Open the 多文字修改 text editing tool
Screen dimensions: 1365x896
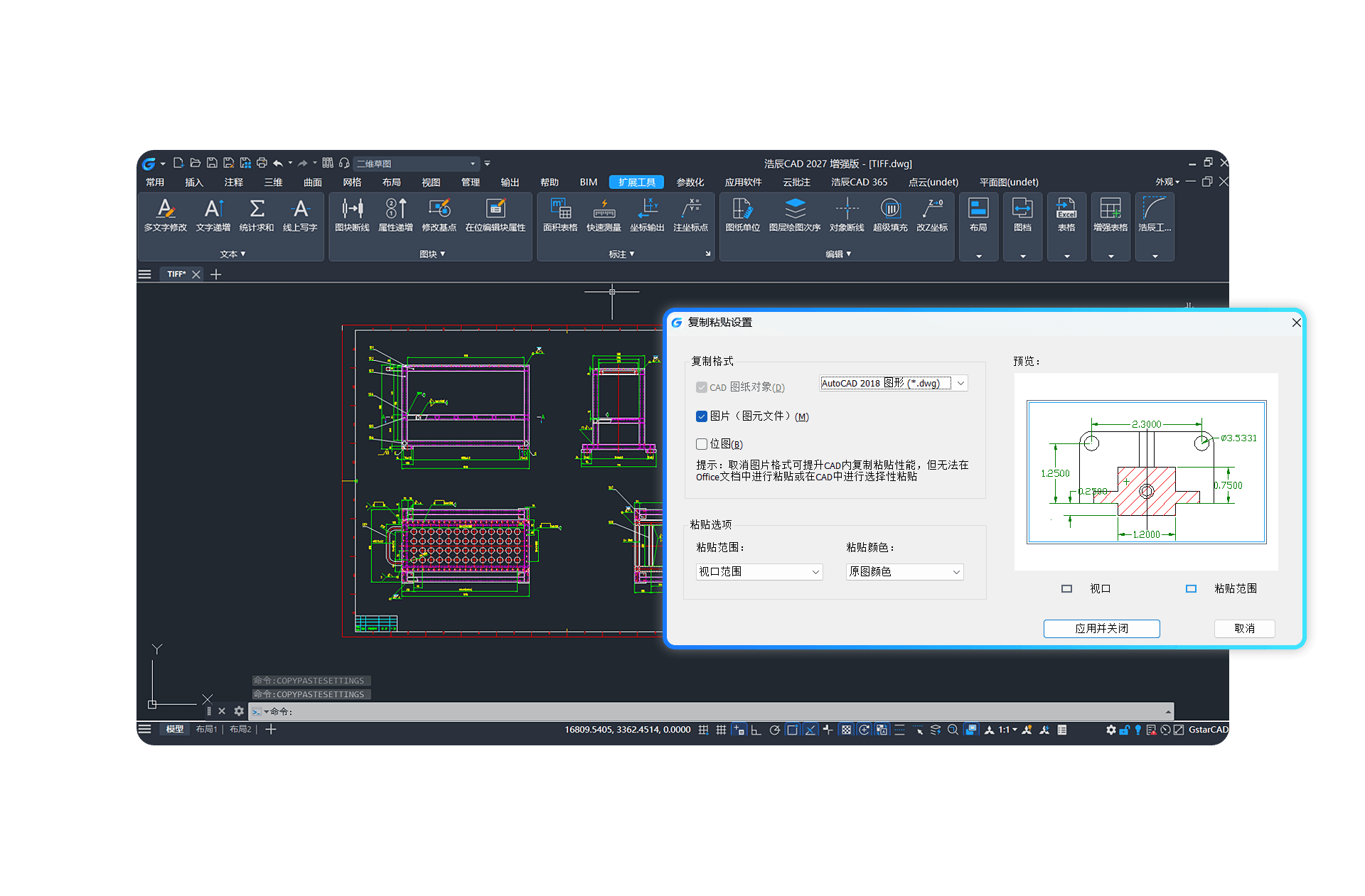tap(166, 215)
